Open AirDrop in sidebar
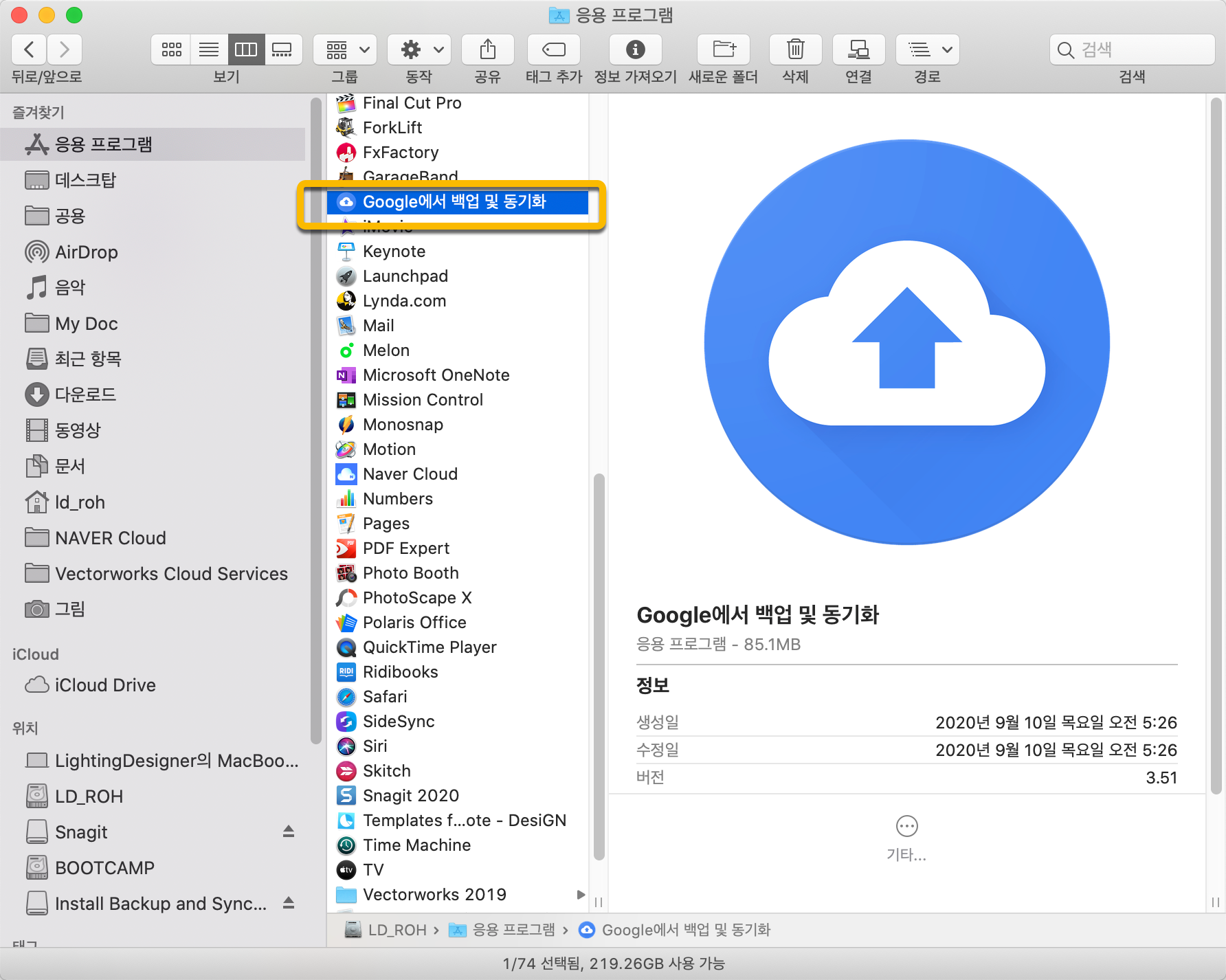 pos(153,252)
